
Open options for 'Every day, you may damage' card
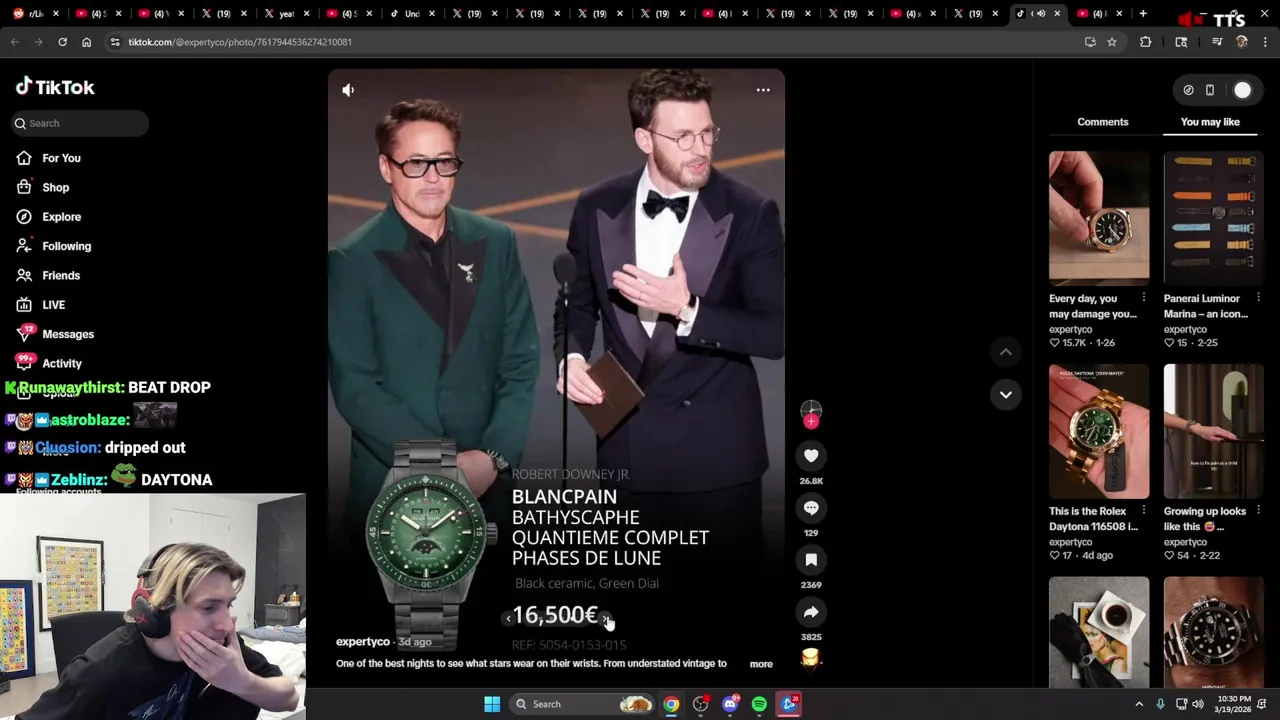(x=1144, y=298)
